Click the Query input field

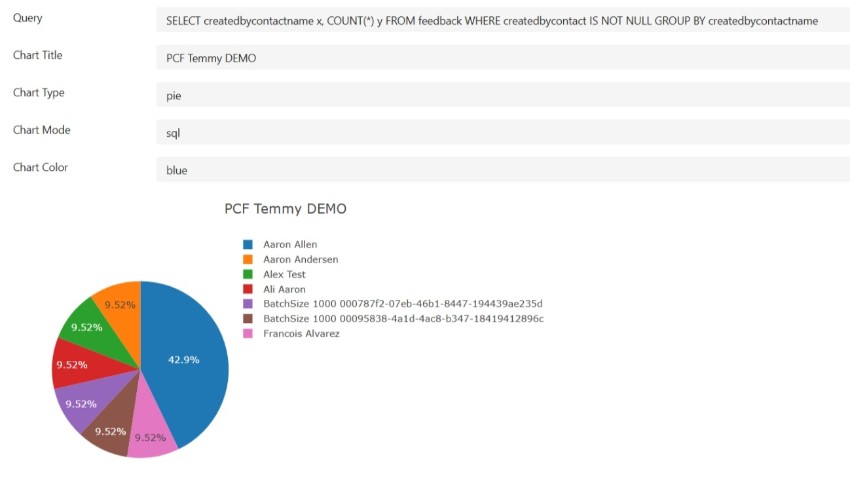tap(503, 20)
